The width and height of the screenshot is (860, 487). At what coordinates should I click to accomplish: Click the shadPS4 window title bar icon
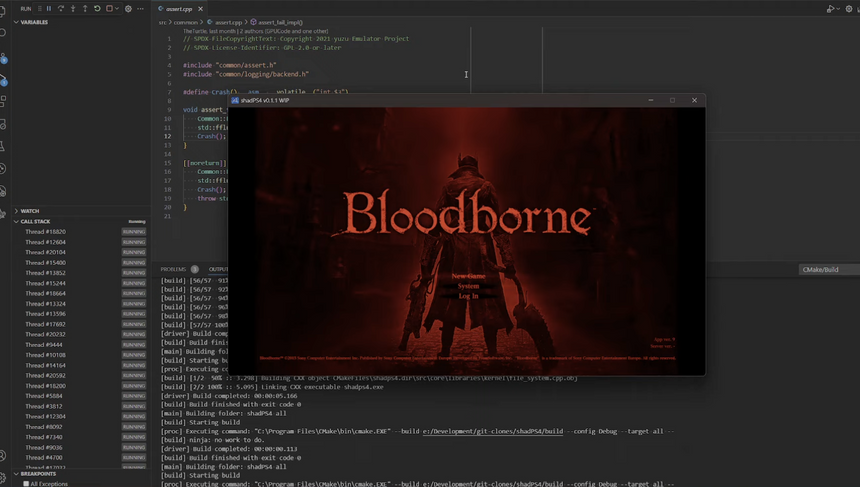coord(235,100)
